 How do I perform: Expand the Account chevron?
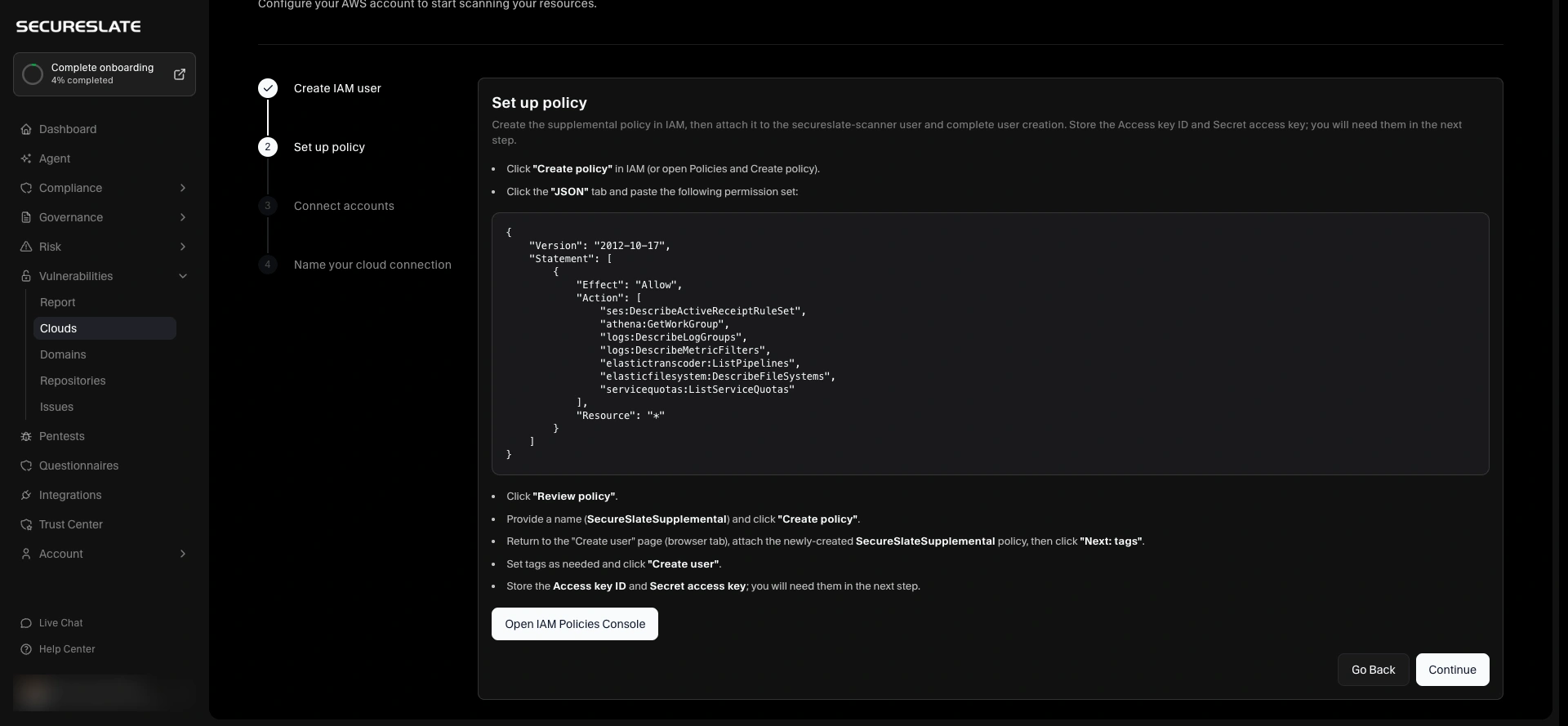183,554
